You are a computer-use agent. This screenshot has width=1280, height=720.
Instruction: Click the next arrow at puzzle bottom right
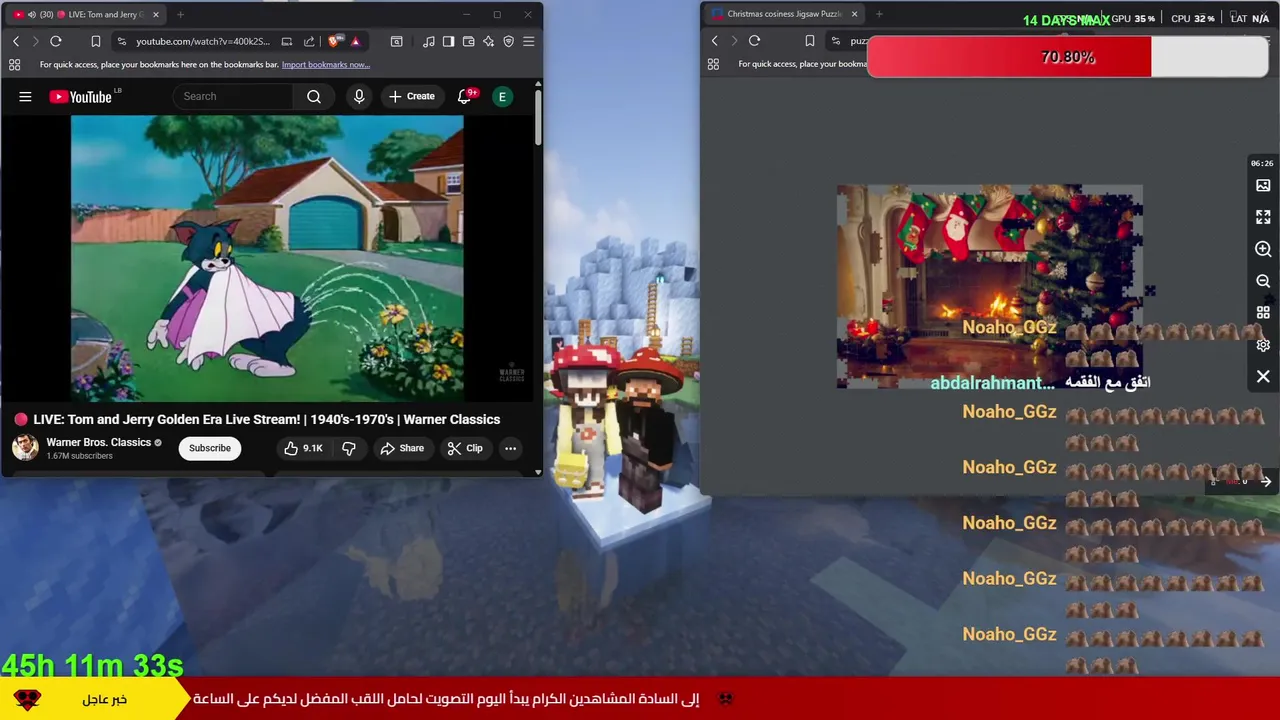click(1265, 482)
